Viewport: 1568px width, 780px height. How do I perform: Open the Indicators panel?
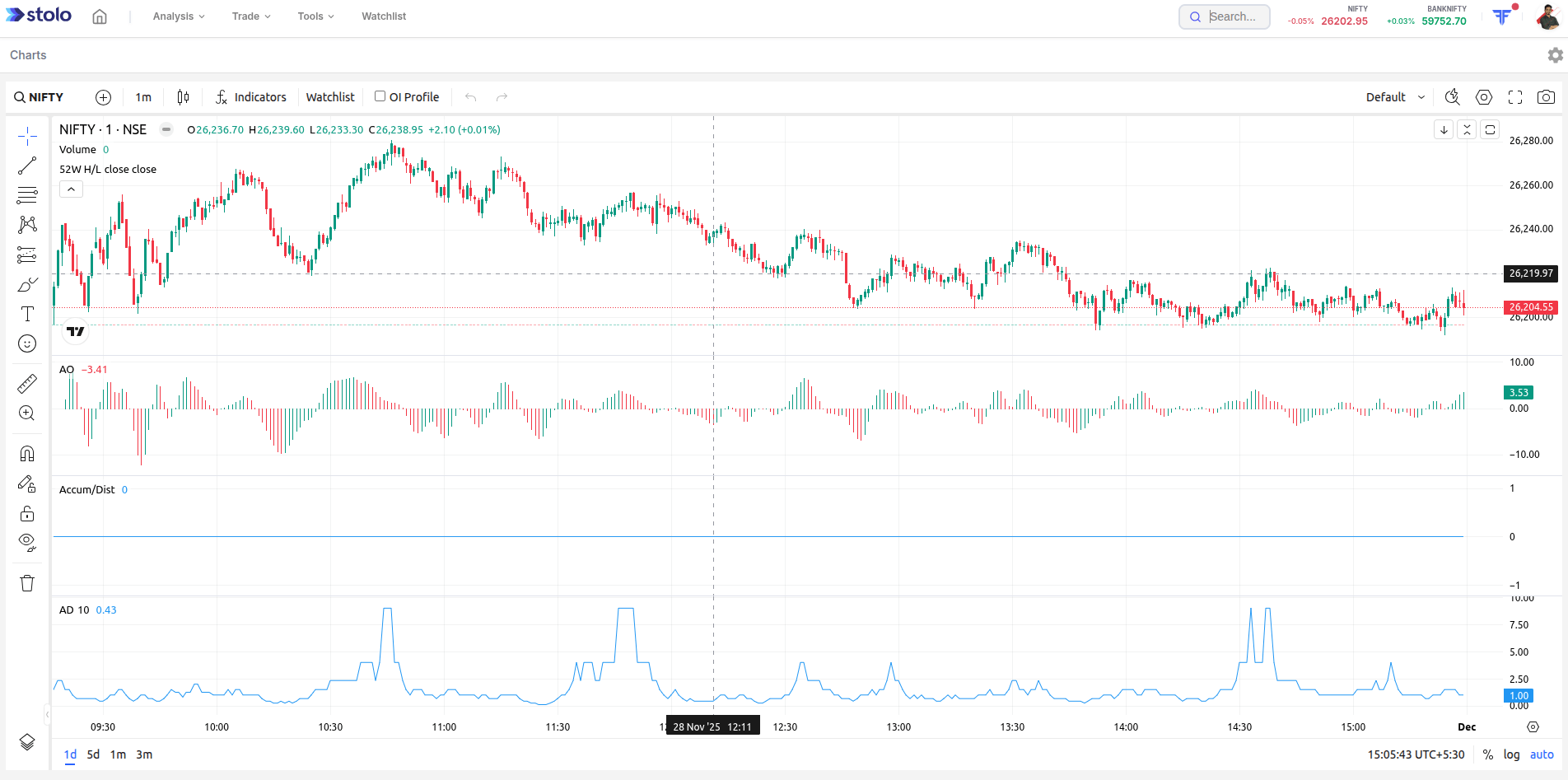coord(250,96)
